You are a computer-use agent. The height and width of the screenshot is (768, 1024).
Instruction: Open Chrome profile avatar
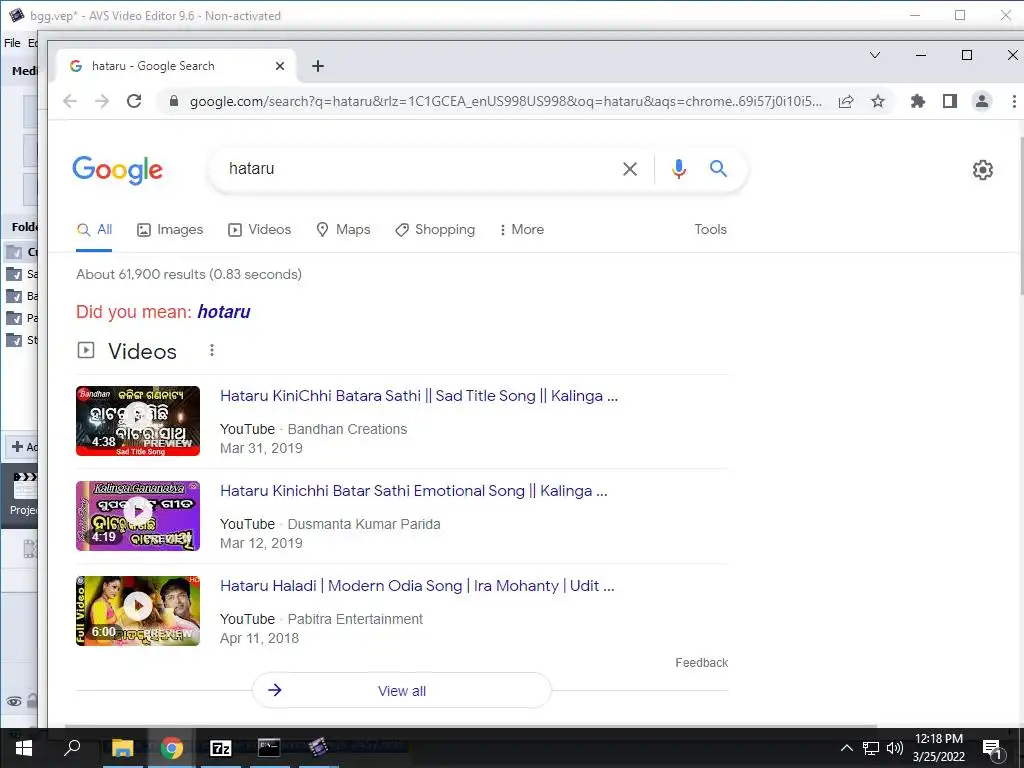(982, 101)
